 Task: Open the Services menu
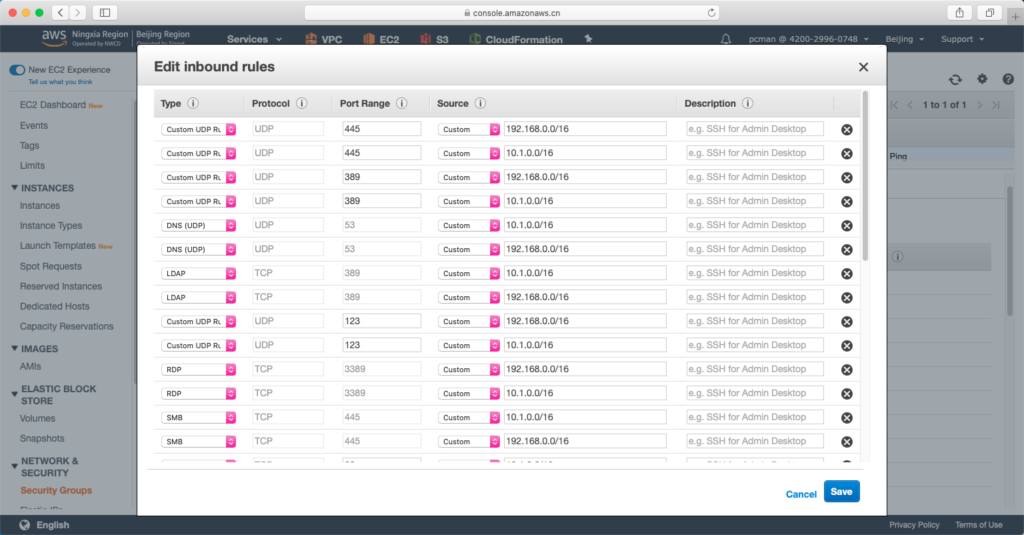click(254, 39)
